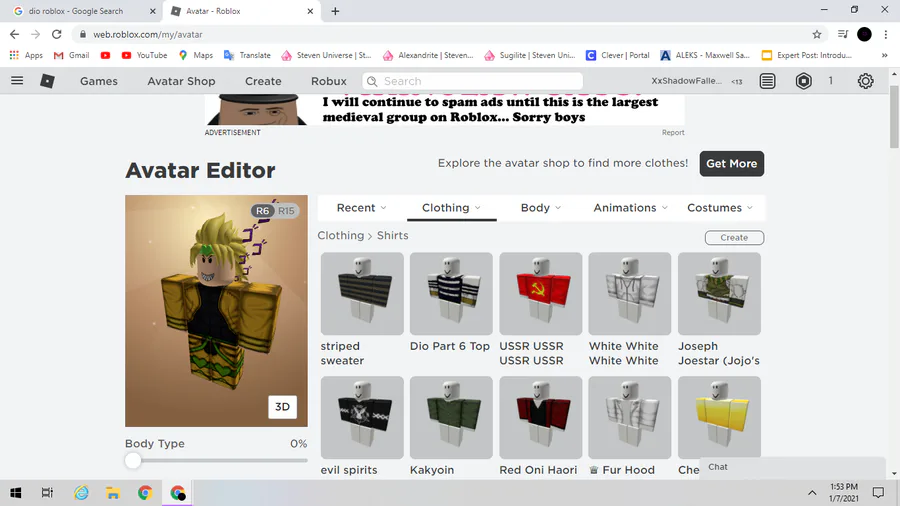The image size is (900, 506).
Task: Open a new browser tab with plus icon
Action: click(x=335, y=11)
